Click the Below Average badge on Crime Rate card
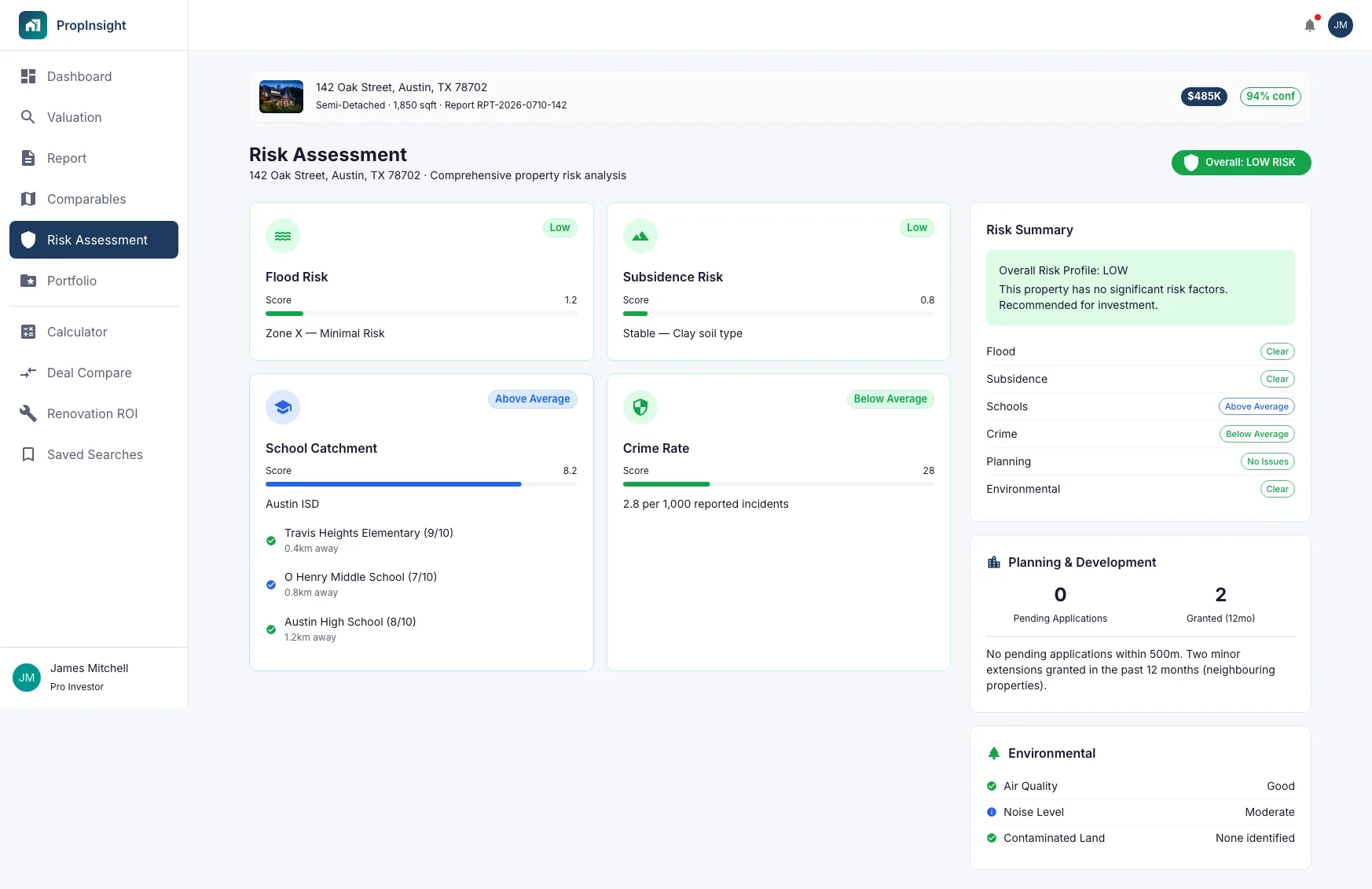 coord(890,399)
